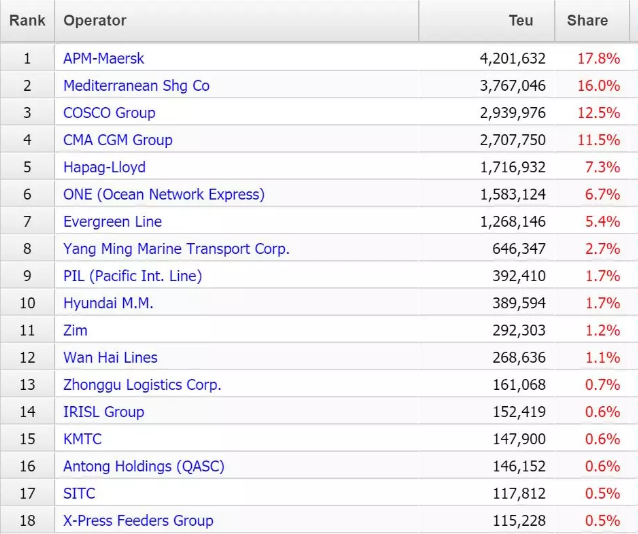Open the Mediterranean Shg Co link
This screenshot has width=638, height=534.
[136, 86]
